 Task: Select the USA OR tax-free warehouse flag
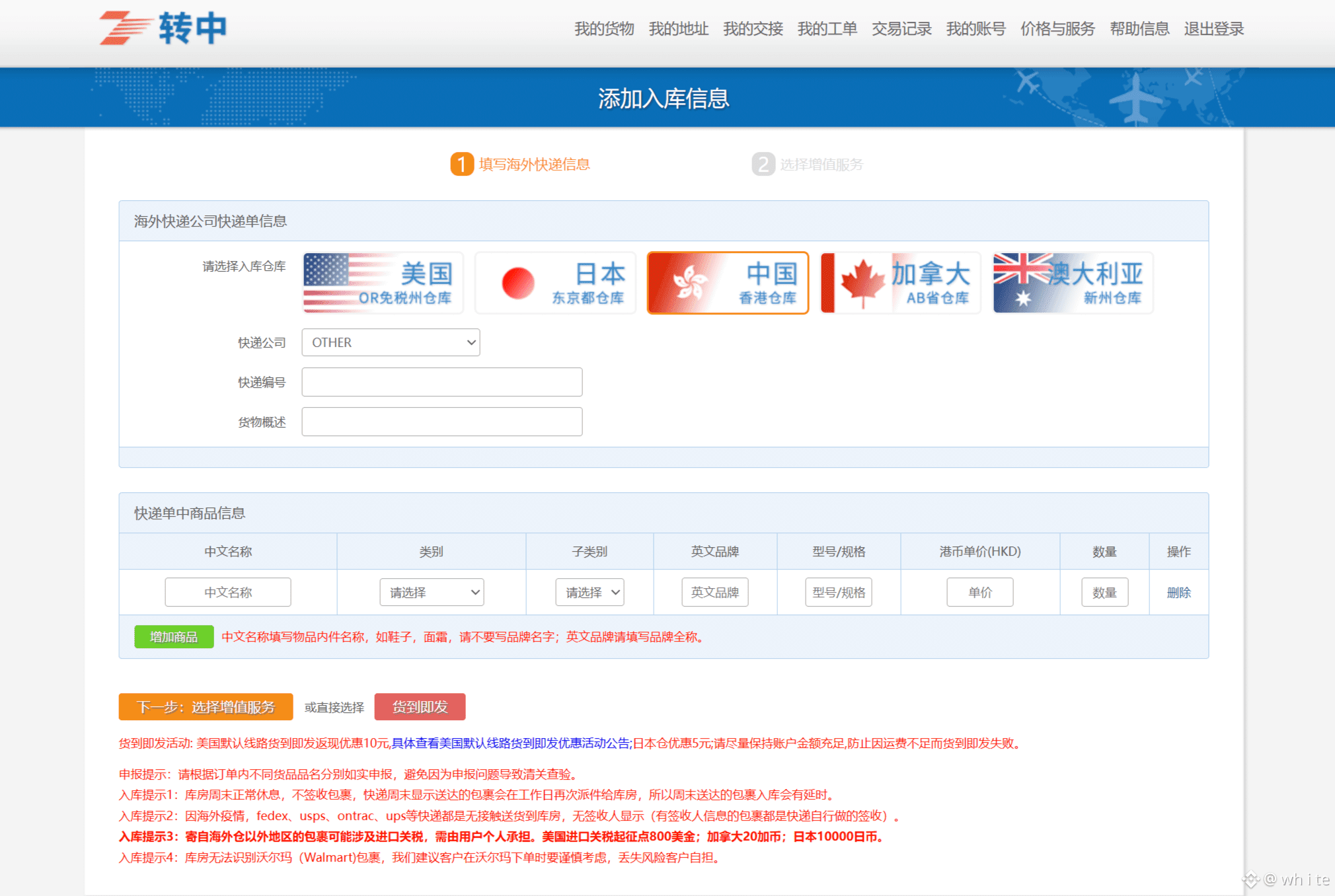coord(383,283)
